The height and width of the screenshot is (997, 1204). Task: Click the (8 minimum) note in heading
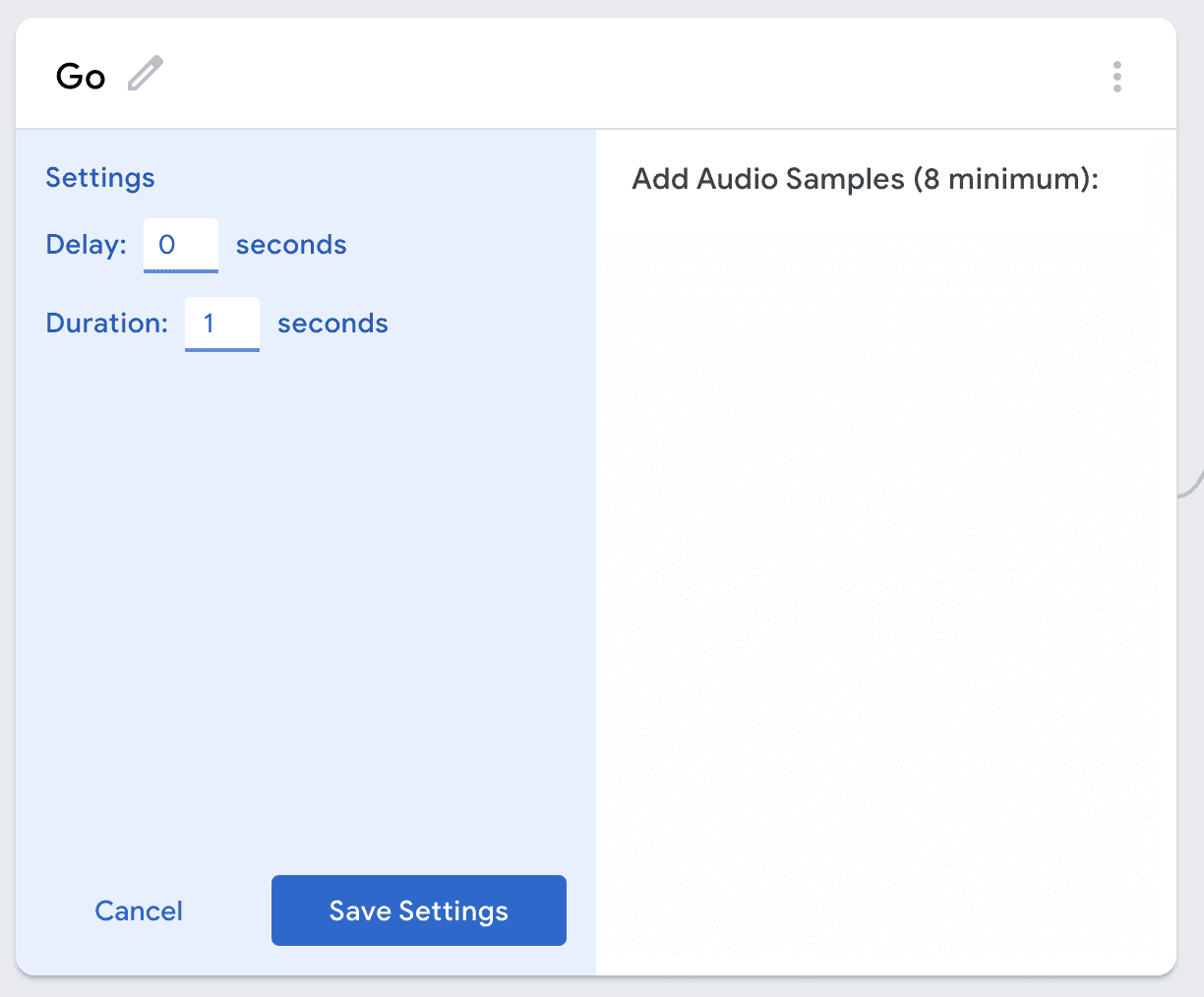(1003, 179)
